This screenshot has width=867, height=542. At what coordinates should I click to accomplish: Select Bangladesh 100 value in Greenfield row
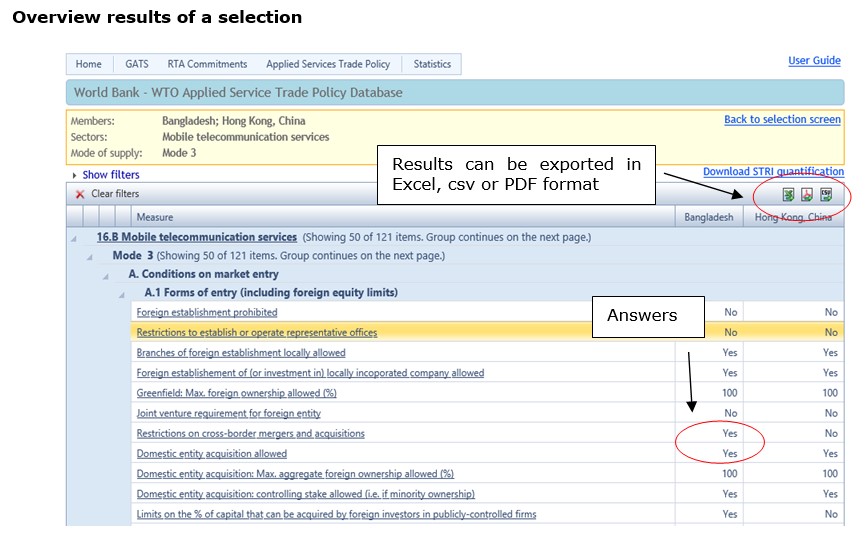729,393
